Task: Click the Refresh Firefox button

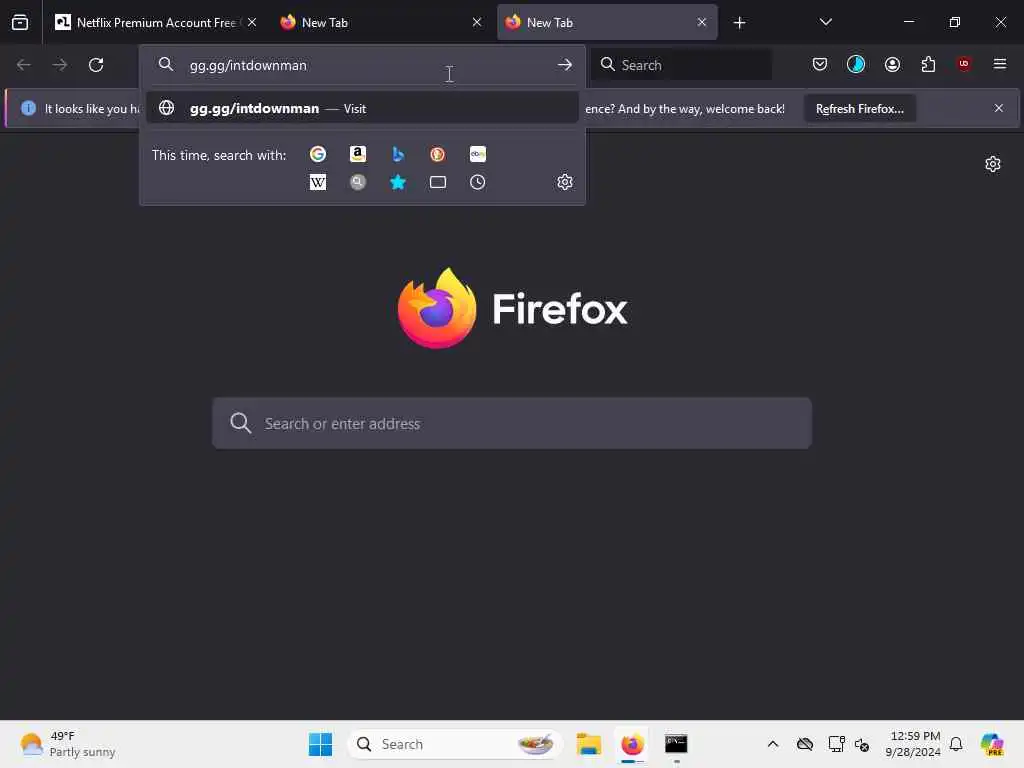Action: click(859, 108)
